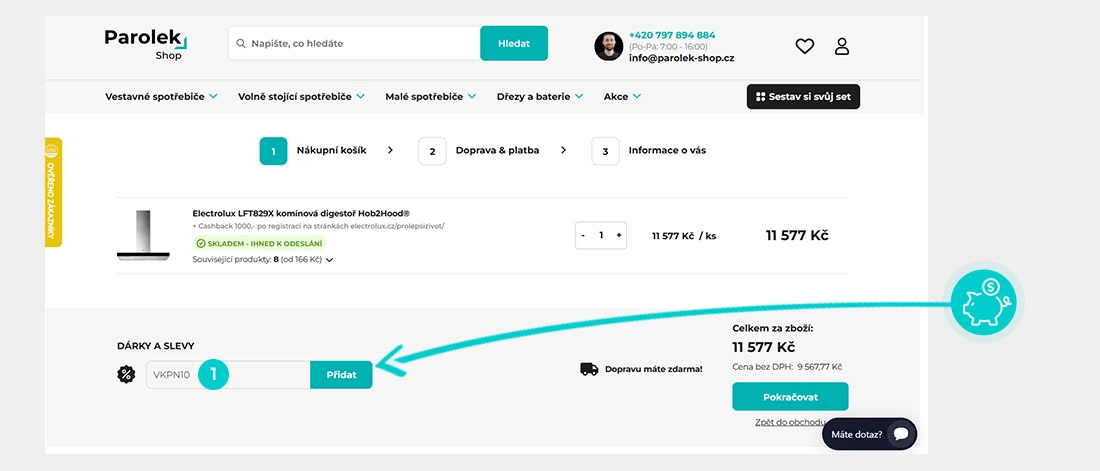
Task: Increase quantity with plus button
Action: pos(619,236)
